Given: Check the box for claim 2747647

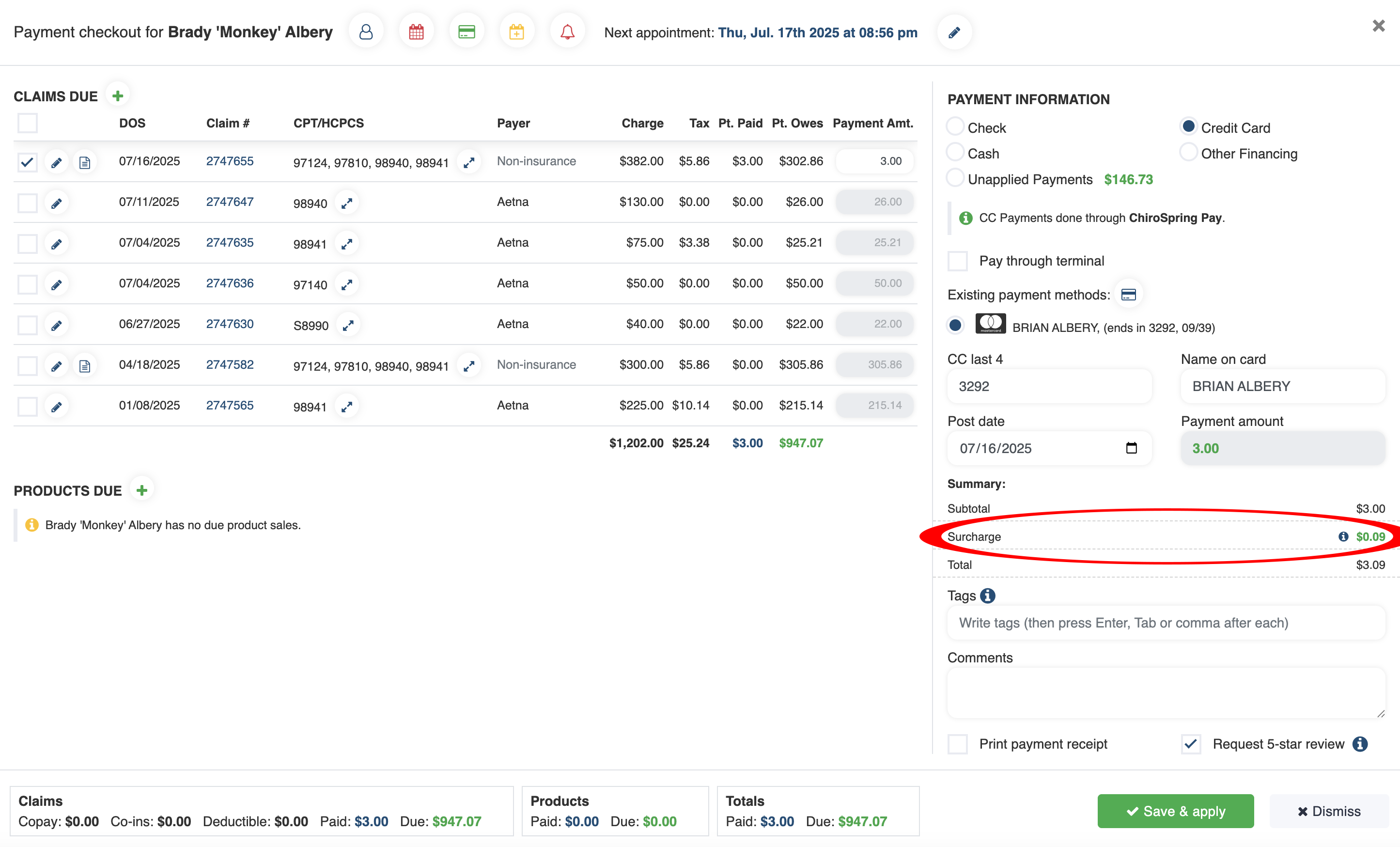Looking at the screenshot, I should click(x=27, y=203).
